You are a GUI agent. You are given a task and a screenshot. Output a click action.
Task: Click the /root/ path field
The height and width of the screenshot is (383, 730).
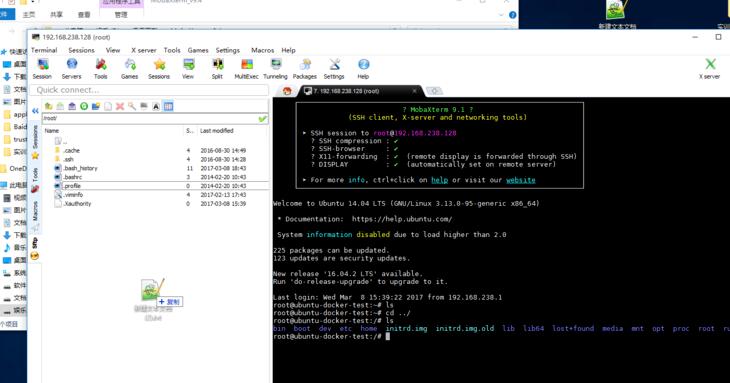pos(149,119)
